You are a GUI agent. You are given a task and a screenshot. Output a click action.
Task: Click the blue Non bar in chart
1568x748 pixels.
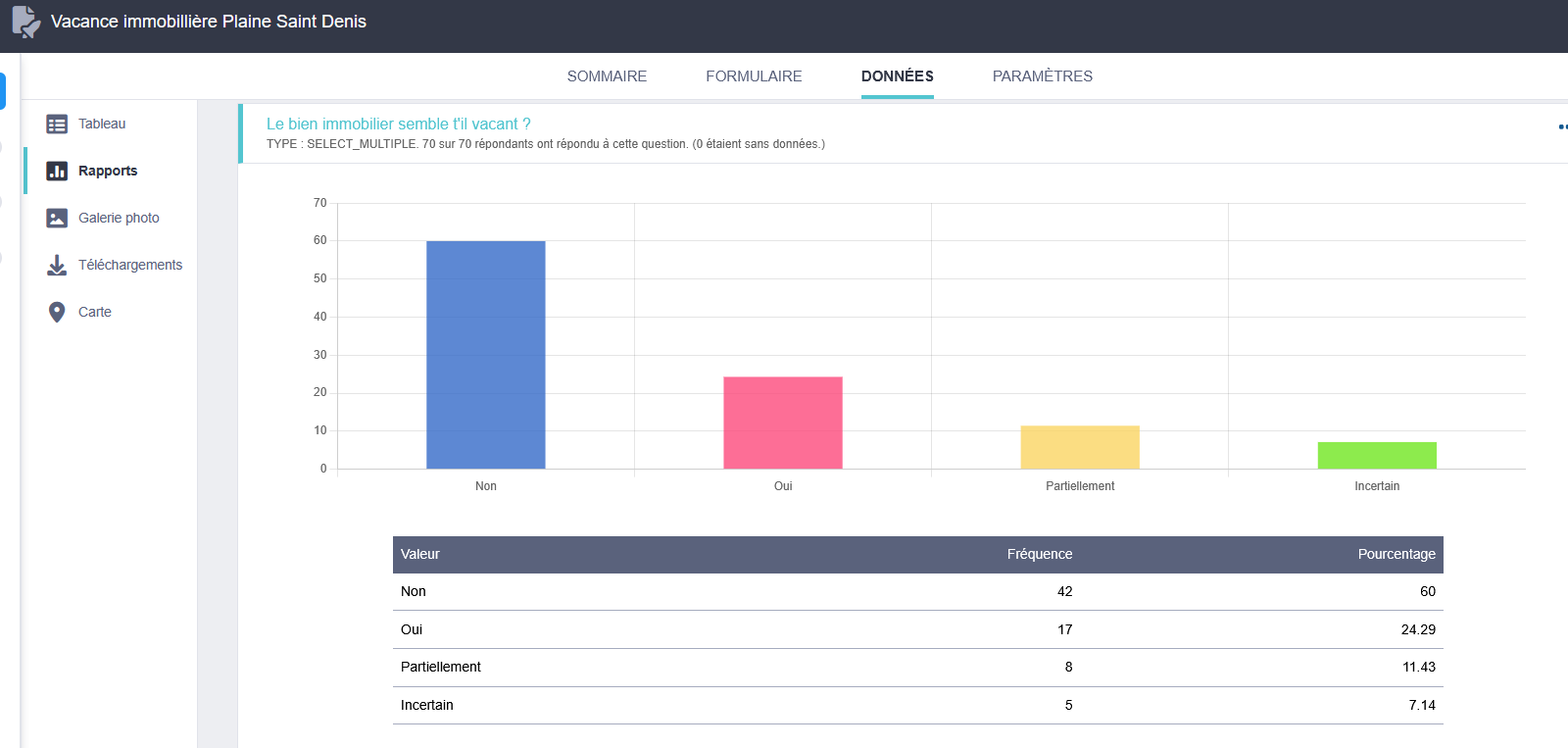(485, 354)
